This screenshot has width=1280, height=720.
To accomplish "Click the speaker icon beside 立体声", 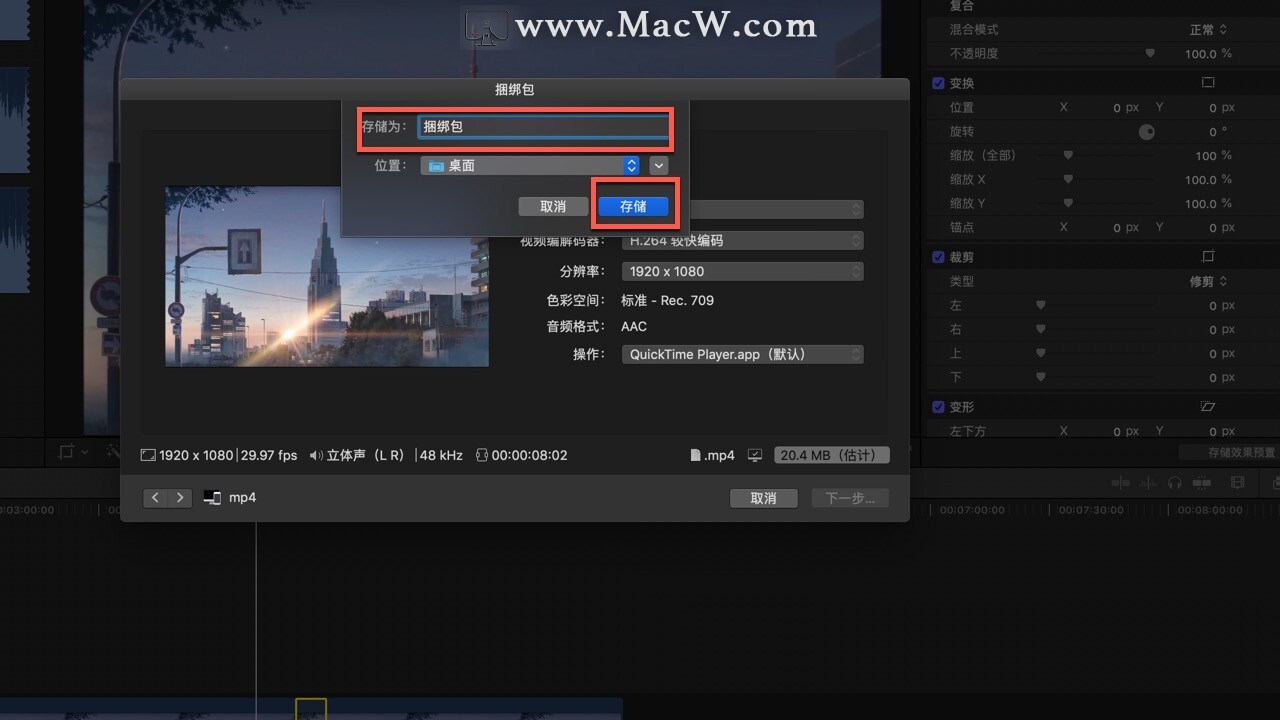I will click(x=316, y=455).
